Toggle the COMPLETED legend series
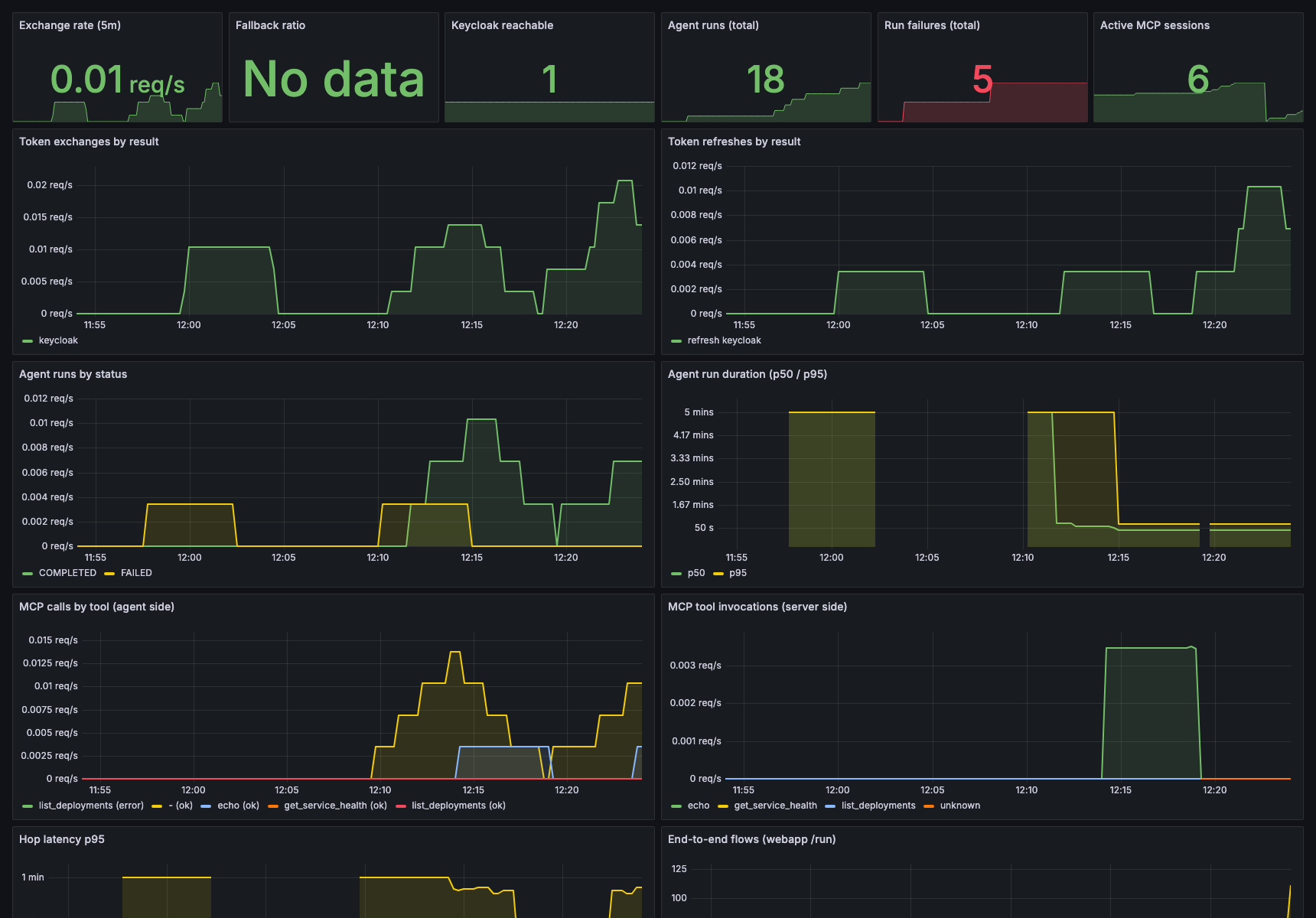The image size is (1316, 918). point(67,573)
